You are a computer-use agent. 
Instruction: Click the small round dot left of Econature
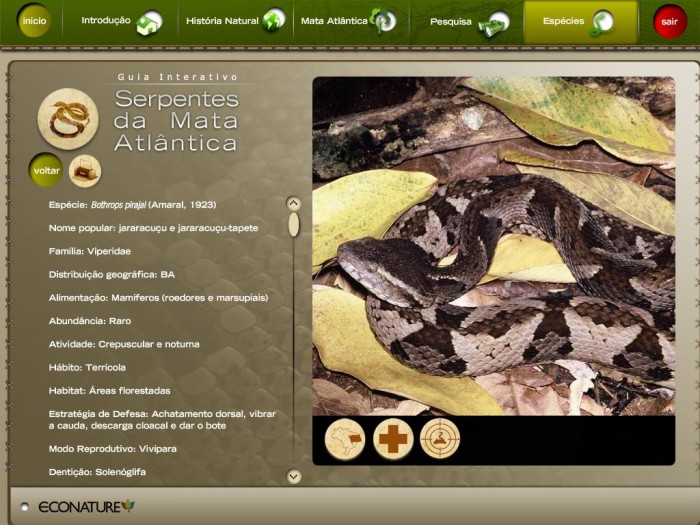pyautogui.click(x=25, y=507)
